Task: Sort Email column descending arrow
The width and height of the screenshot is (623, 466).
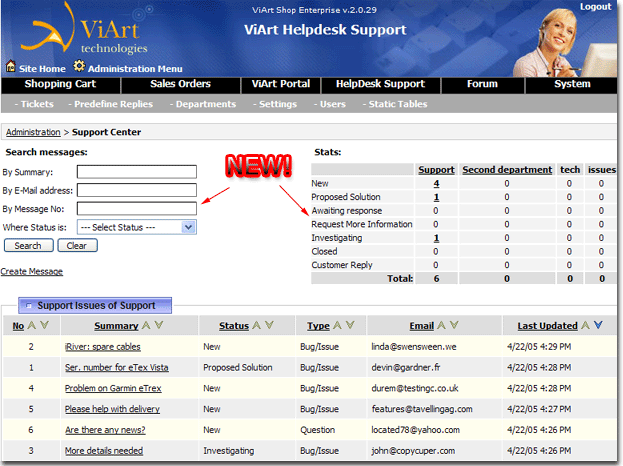Action: (x=454, y=325)
